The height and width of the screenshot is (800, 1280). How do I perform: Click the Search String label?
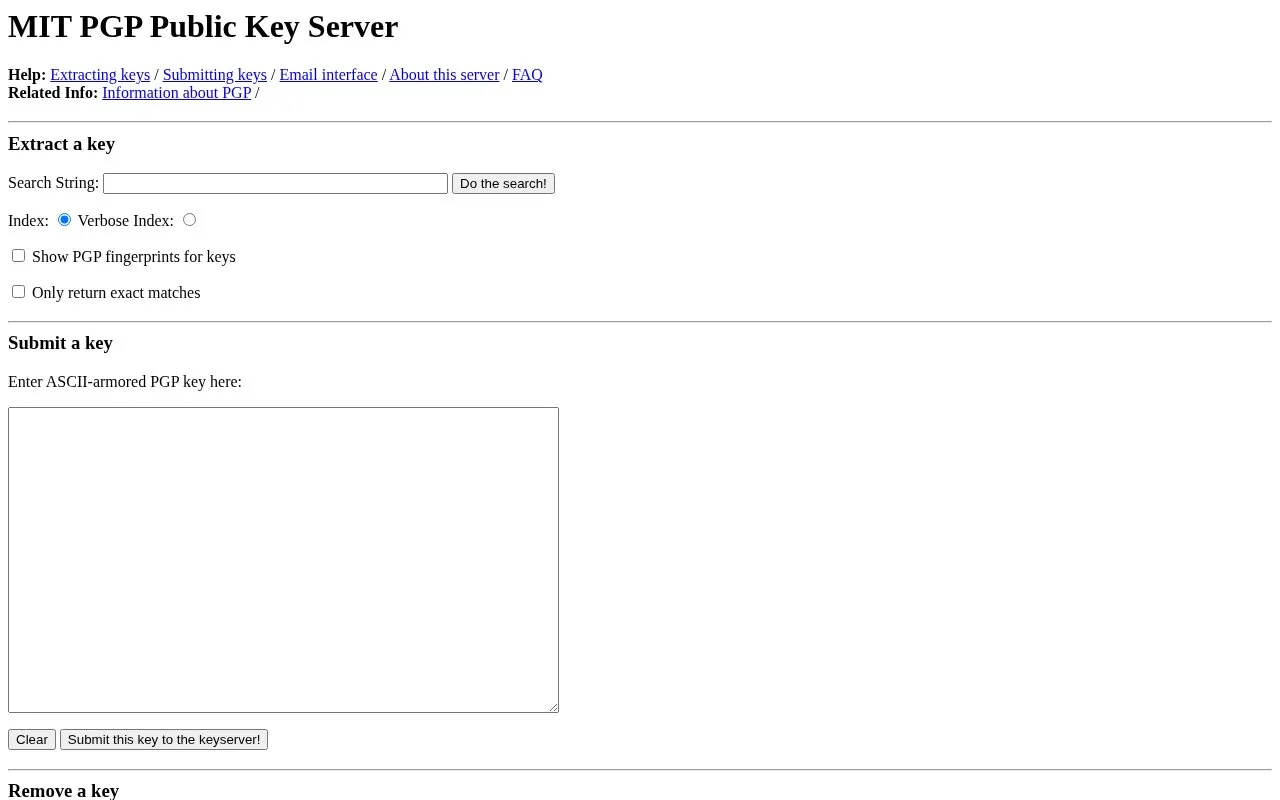pos(53,183)
